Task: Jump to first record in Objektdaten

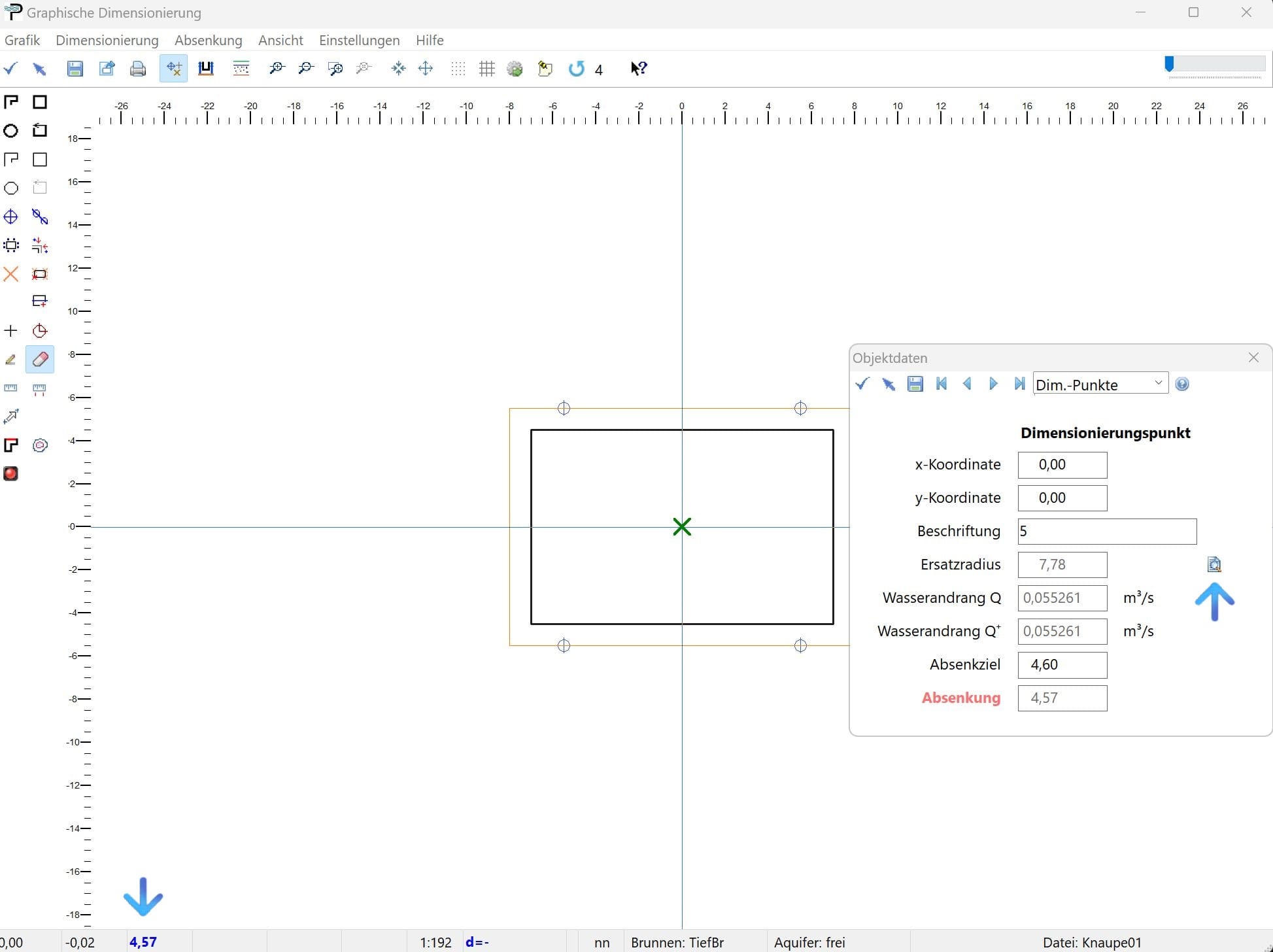Action: 942,384
